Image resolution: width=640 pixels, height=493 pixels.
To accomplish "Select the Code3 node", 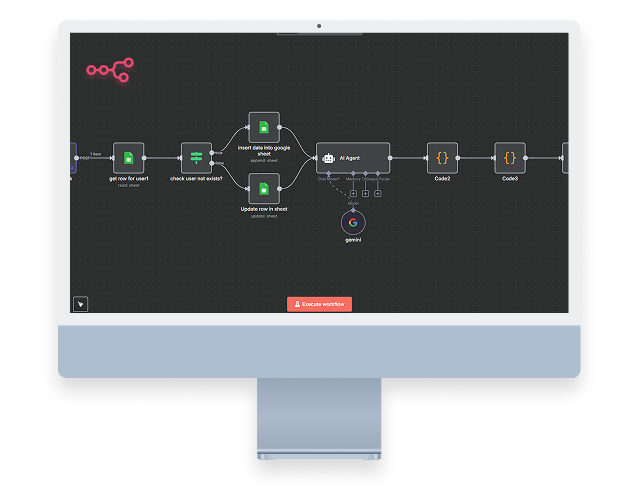I will pos(510,157).
